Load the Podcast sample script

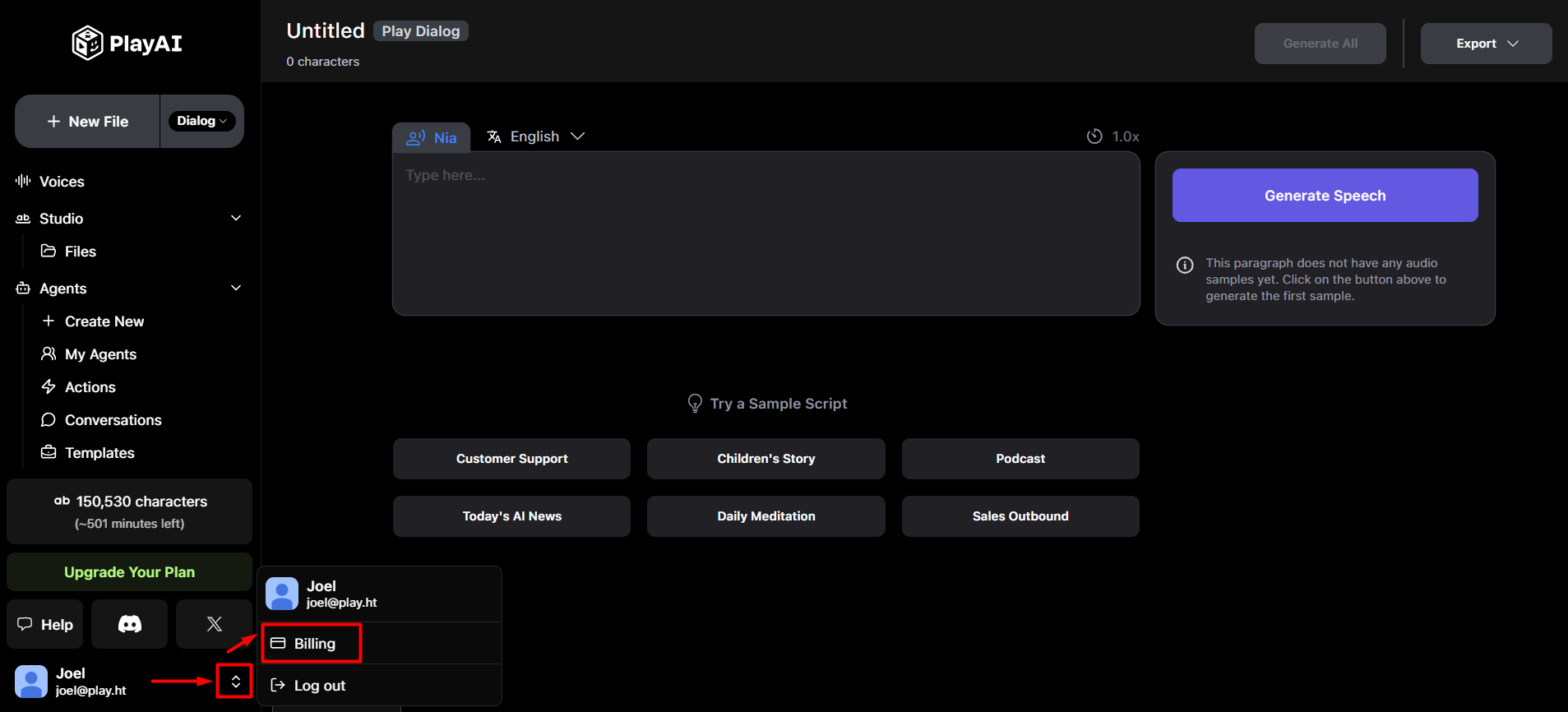click(1020, 458)
